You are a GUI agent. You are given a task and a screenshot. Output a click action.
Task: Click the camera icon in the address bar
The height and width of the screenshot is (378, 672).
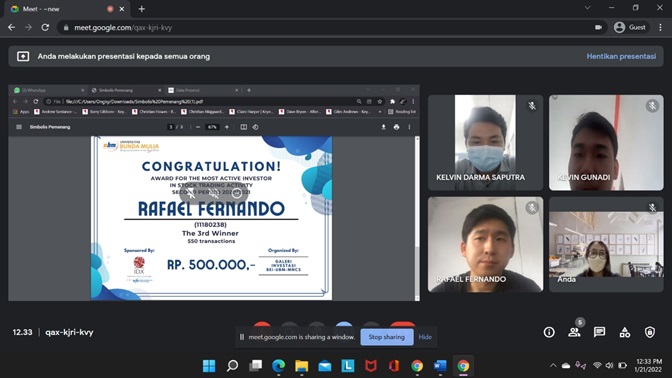598,27
